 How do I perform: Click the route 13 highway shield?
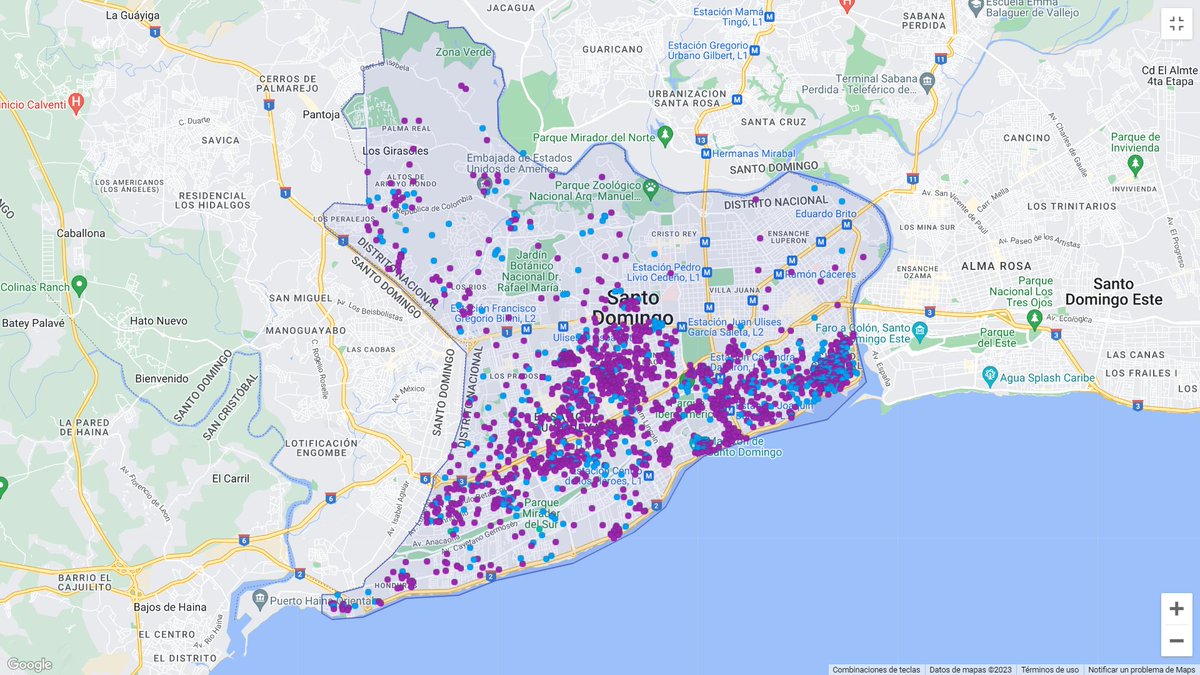point(701,139)
